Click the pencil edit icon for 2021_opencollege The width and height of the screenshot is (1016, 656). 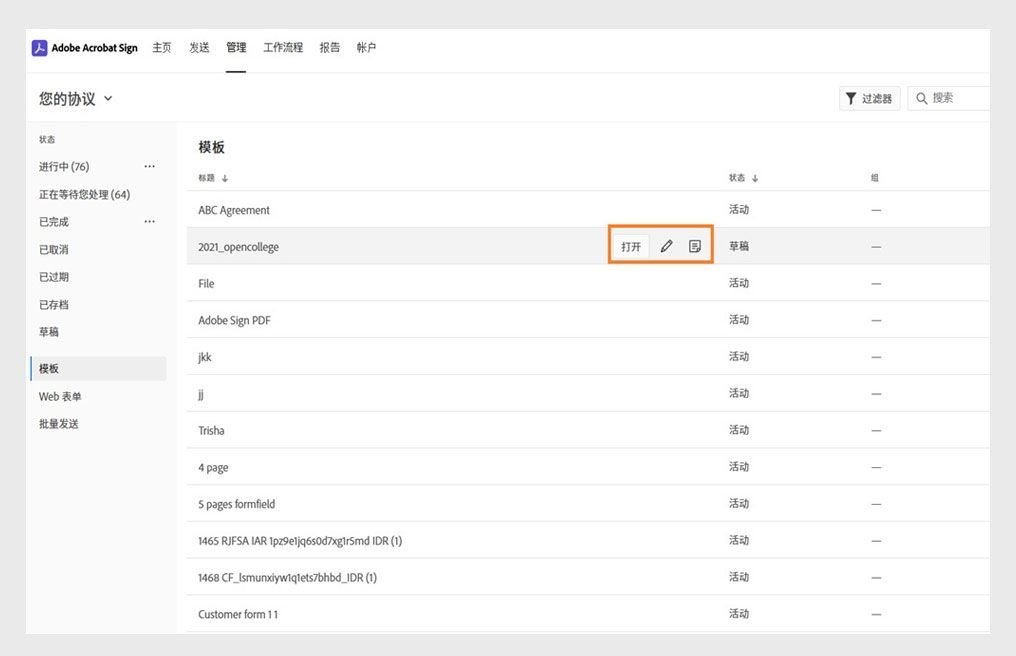tap(667, 246)
